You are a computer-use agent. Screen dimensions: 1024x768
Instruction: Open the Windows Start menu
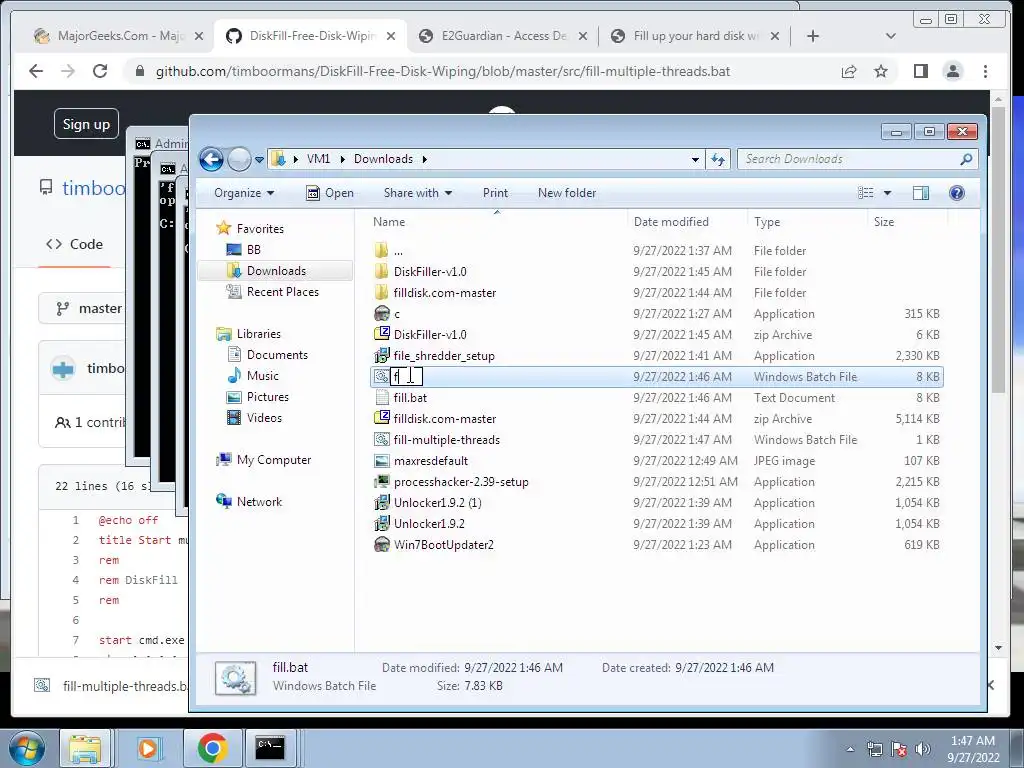pos(27,747)
